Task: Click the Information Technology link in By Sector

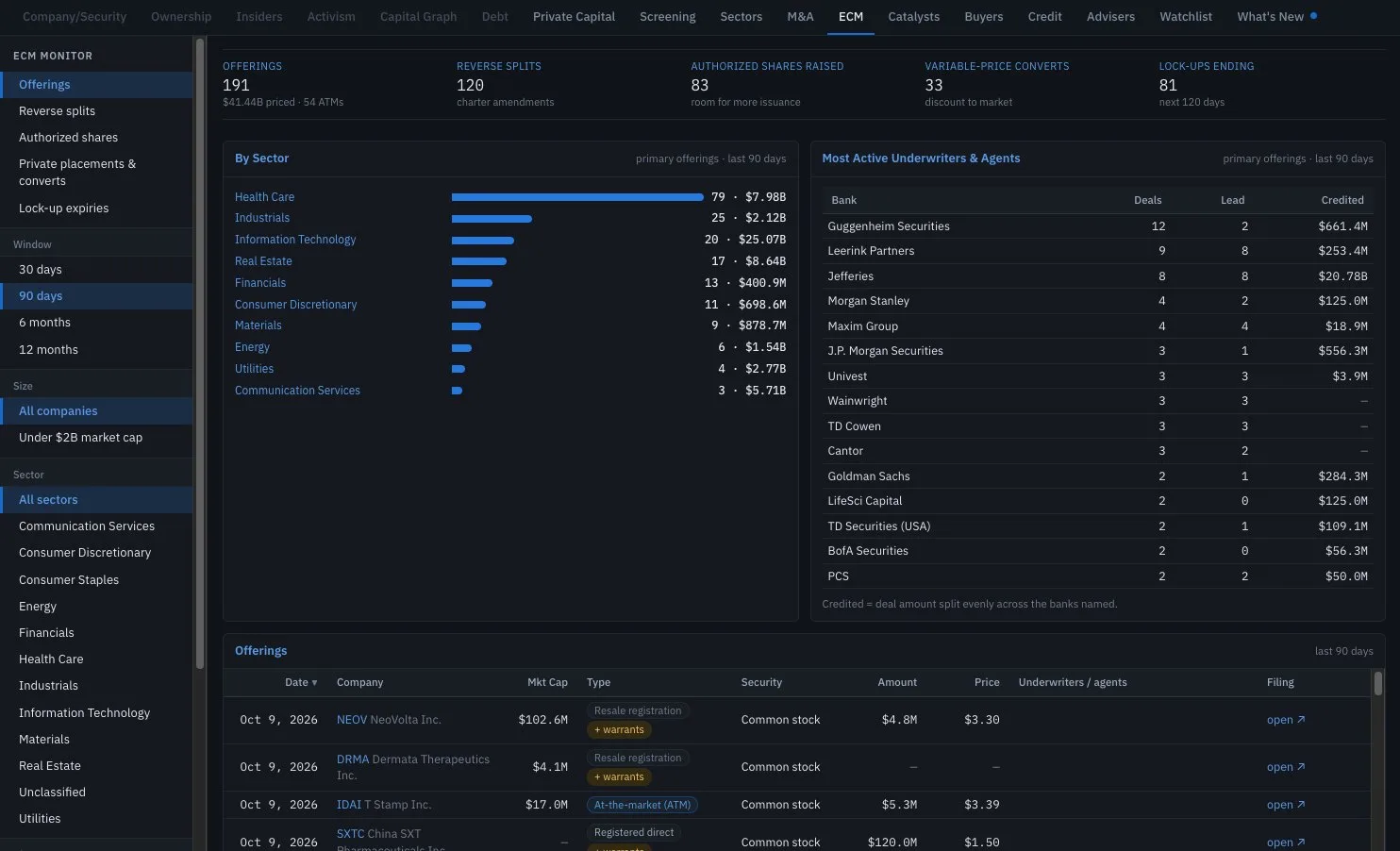Action: click(295, 240)
